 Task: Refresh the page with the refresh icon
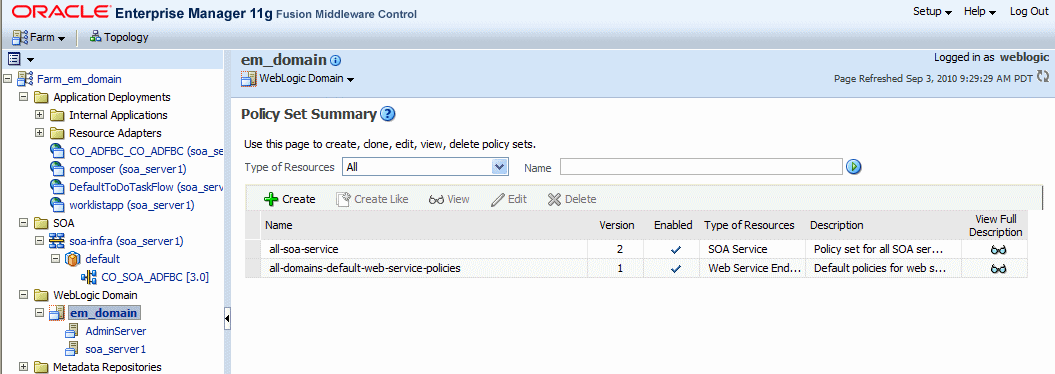pyautogui.click(x=1043, y=77)
